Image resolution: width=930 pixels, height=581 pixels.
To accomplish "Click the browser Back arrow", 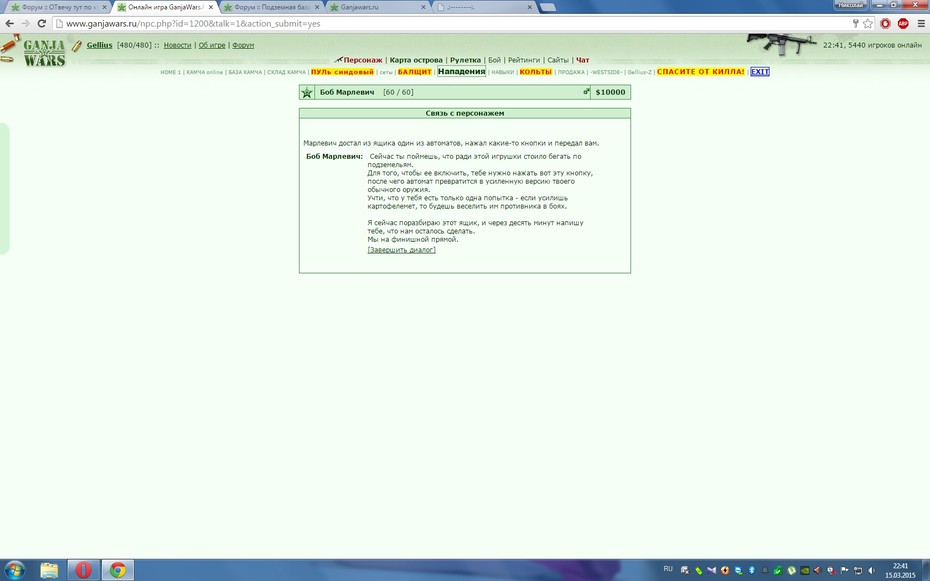I will tap(9, 23).
